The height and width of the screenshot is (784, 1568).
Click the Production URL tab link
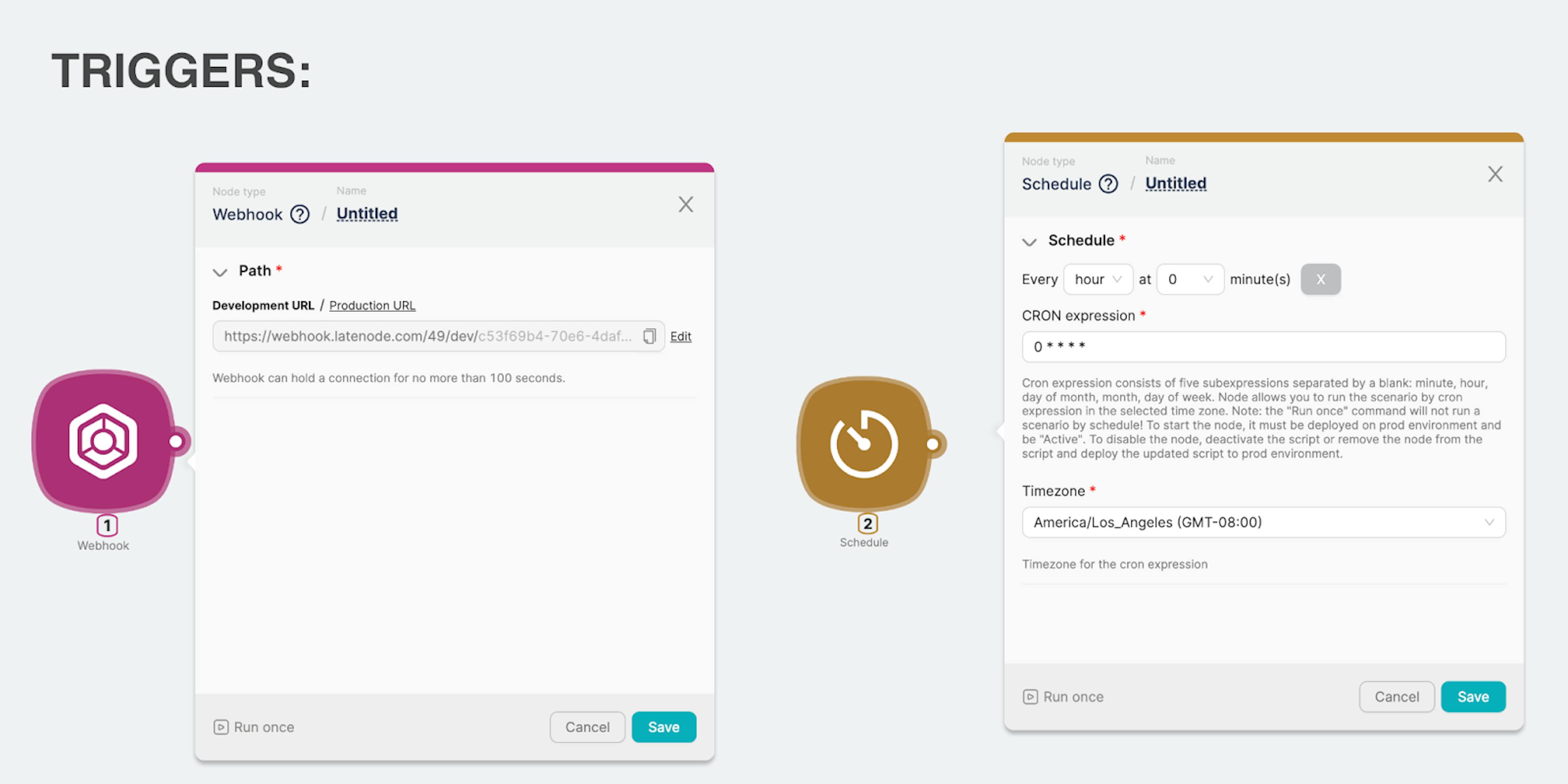[x=373, y=304]
